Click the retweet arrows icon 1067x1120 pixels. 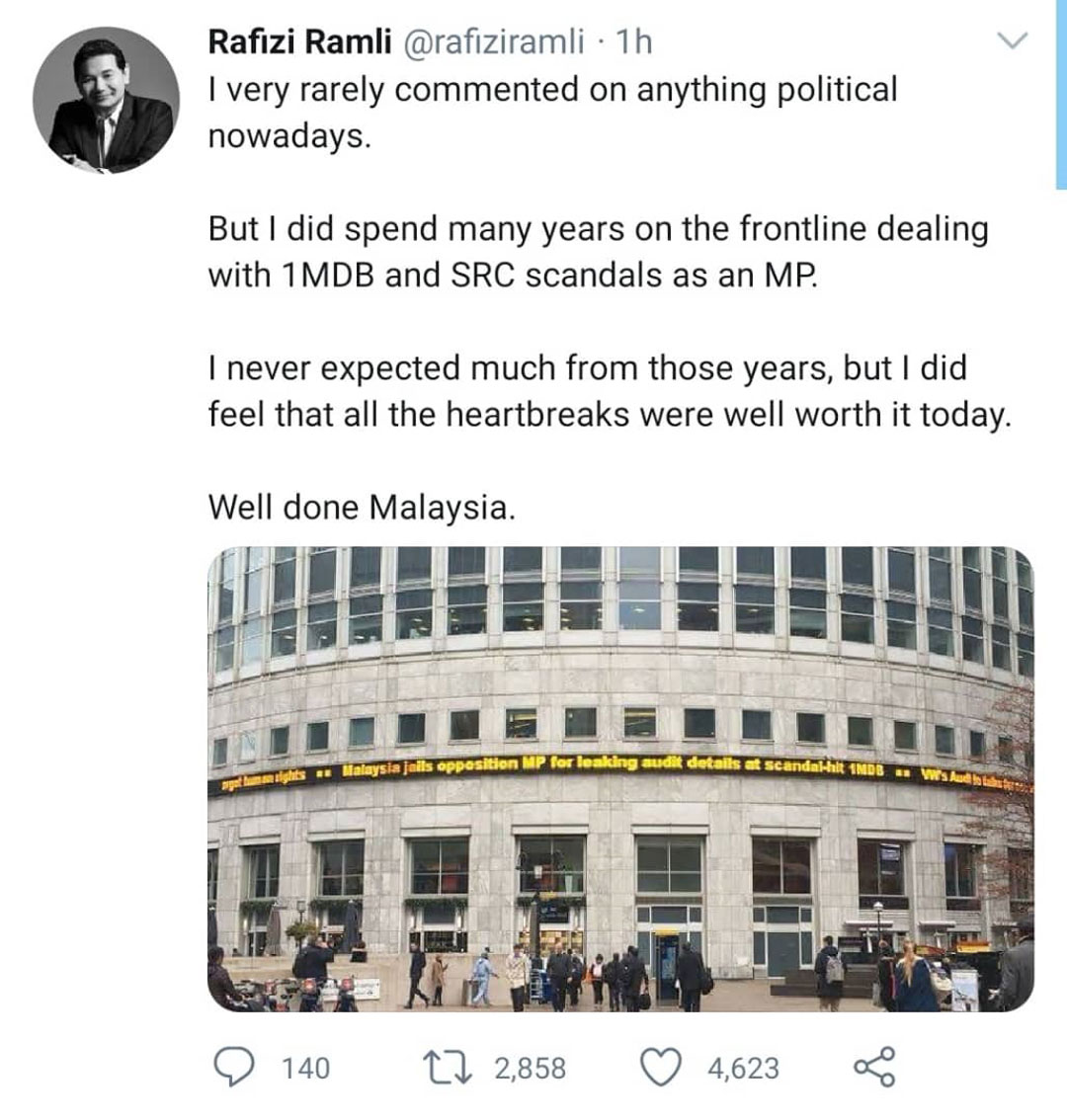(449, 1068)
